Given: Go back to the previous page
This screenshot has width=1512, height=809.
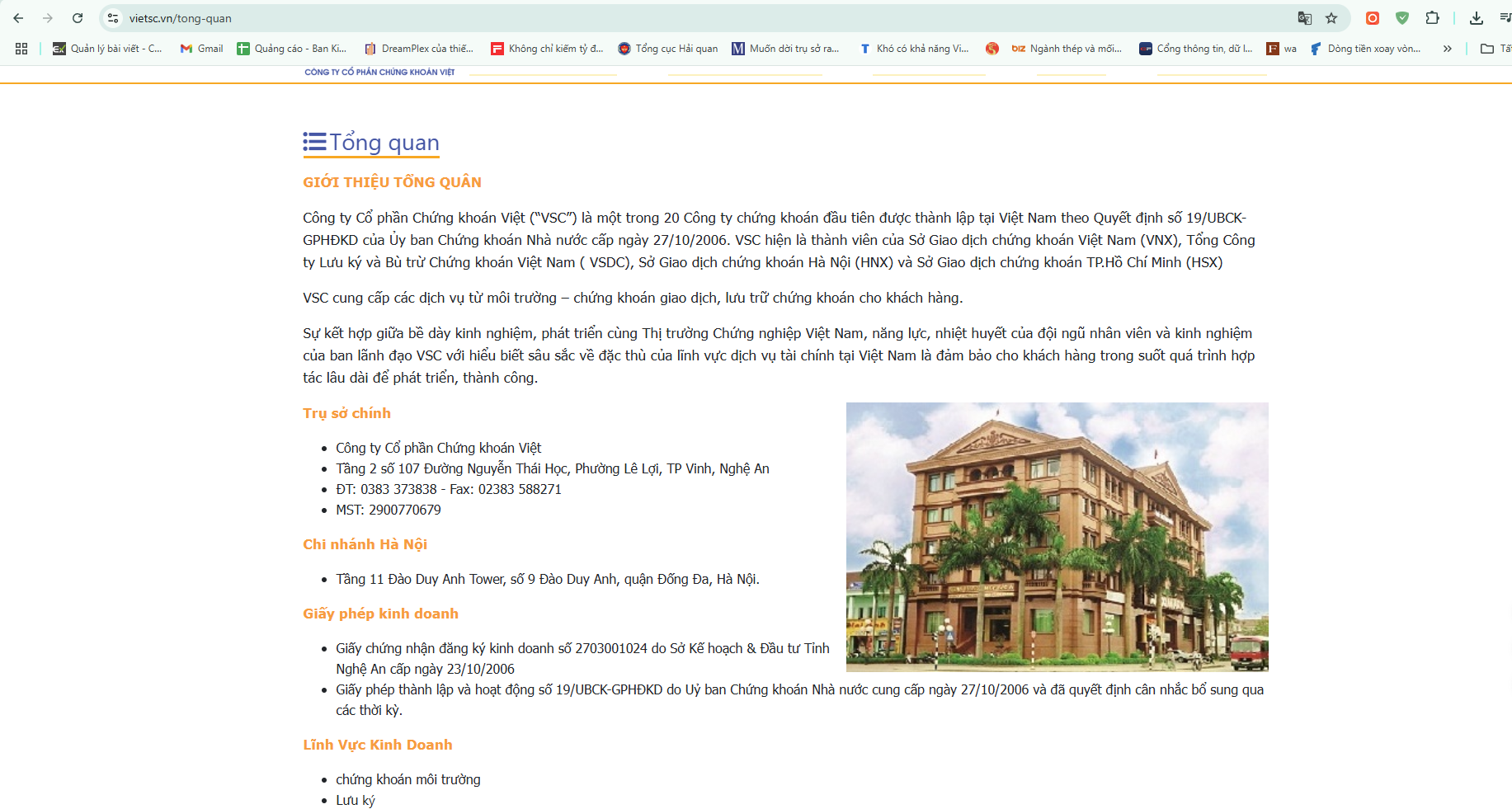Looking at the screenshot, I should point(18,18).
